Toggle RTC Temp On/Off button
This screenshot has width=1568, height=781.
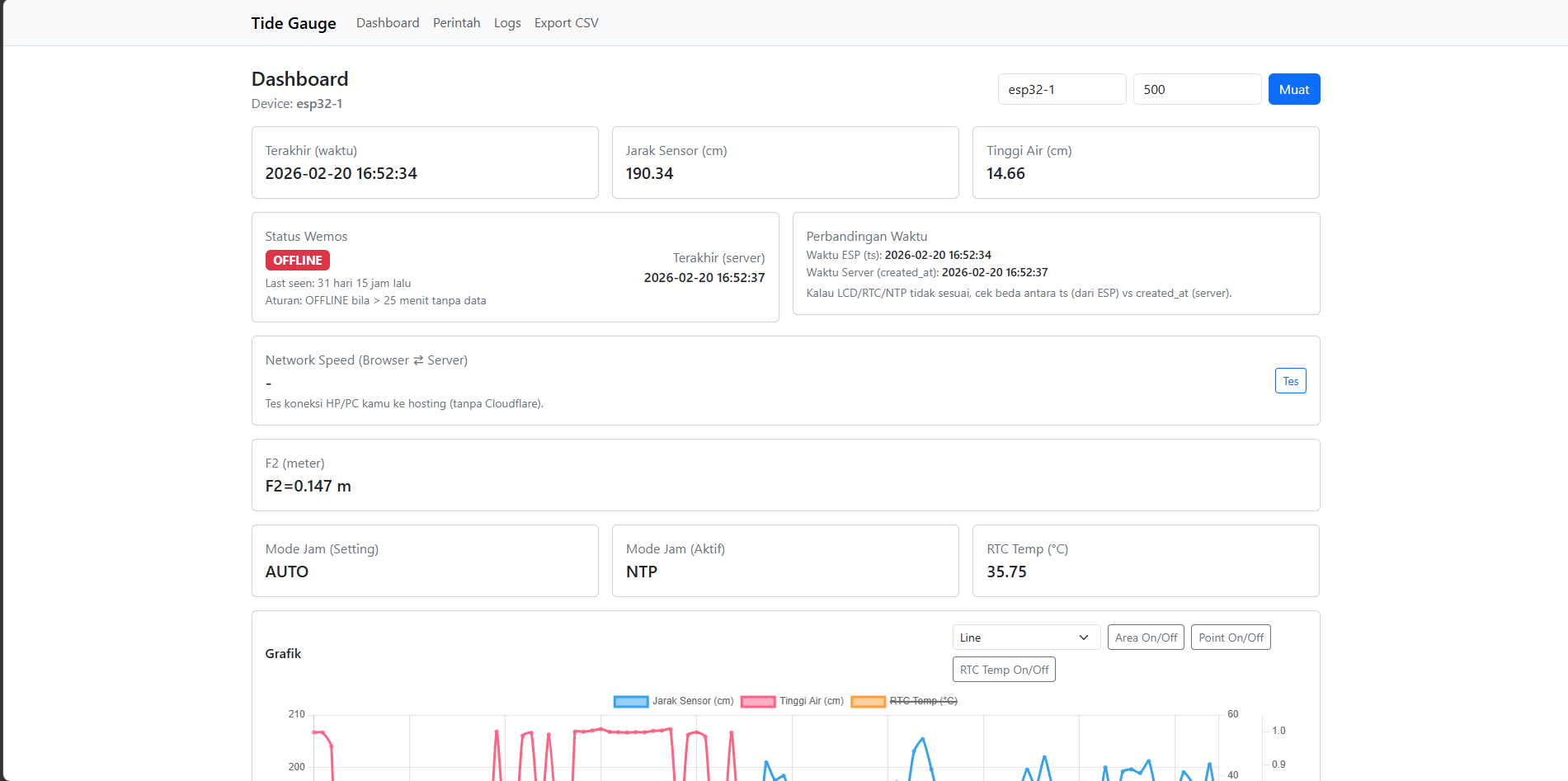pyautogui.click(x=1004, y=670)
